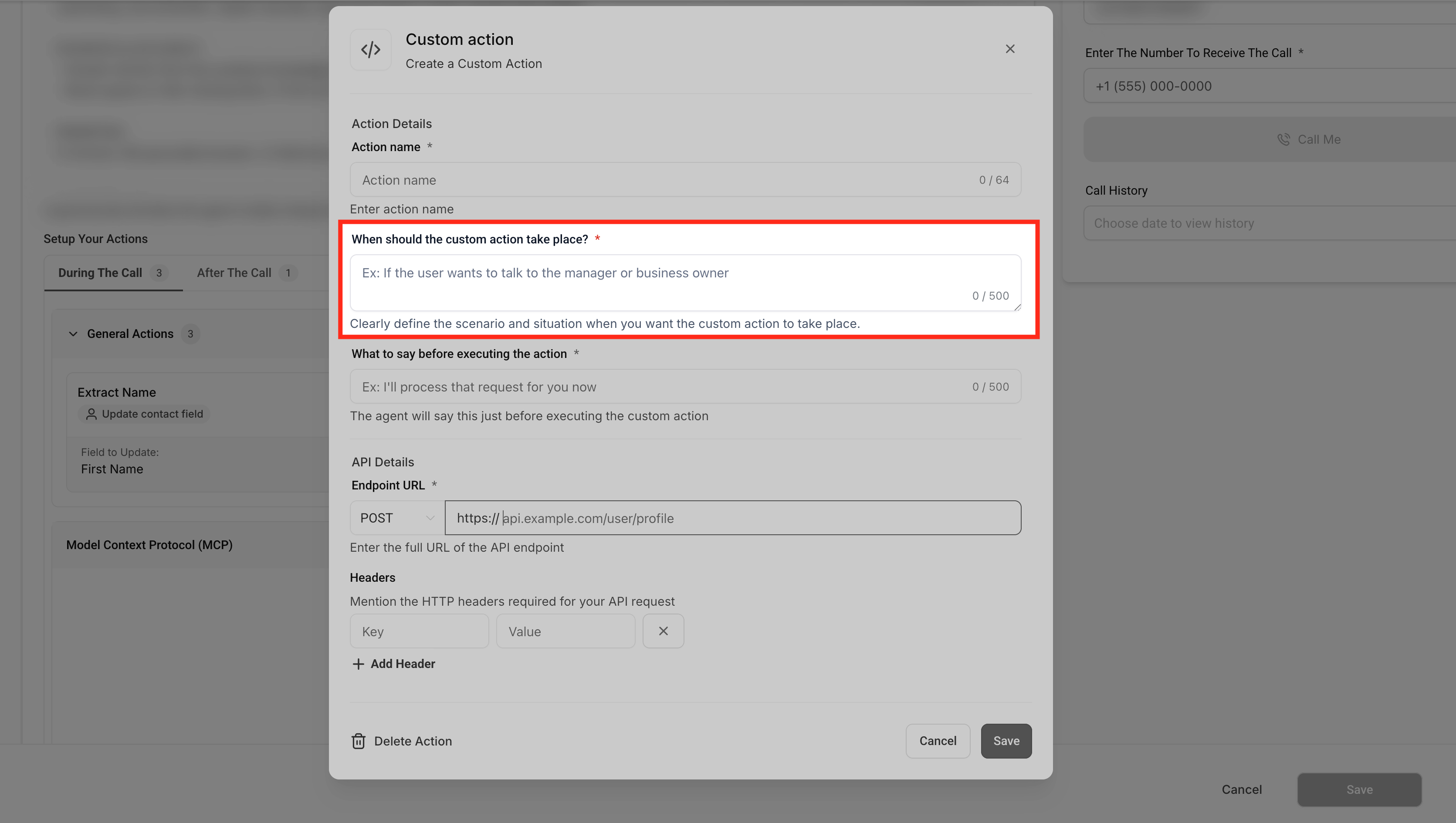Click the Update contact field person icon
The width and height of the screenshot is (1456, 823).
coord(91,414)
